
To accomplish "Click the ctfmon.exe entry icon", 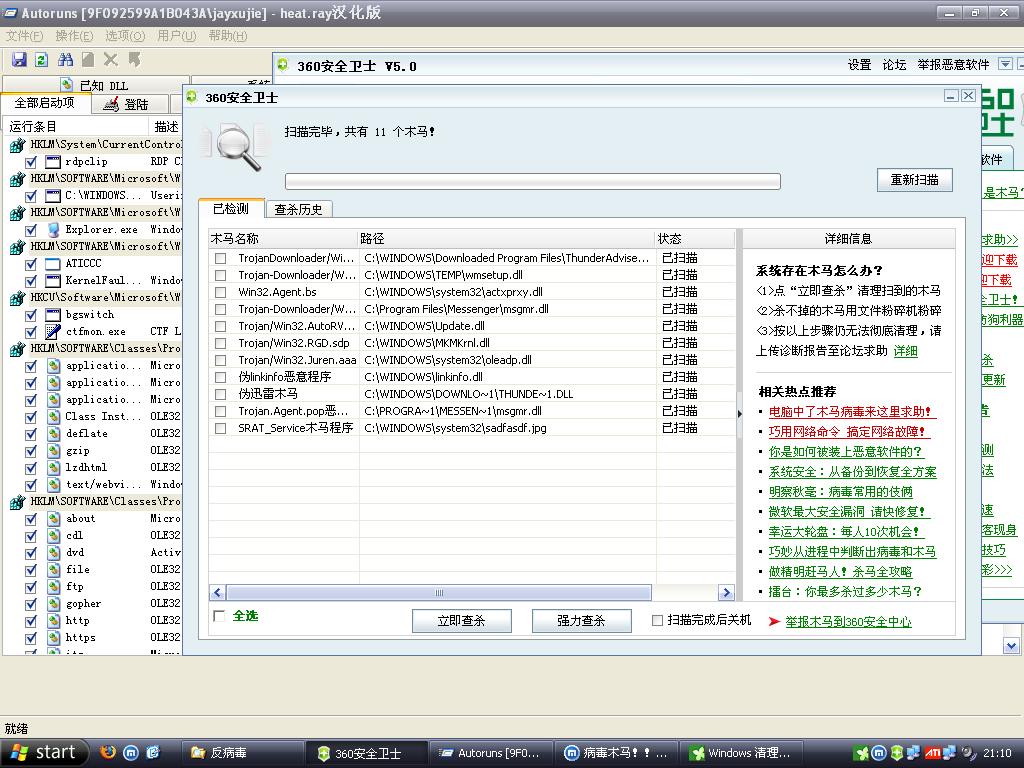I will [x=53, y=331].
